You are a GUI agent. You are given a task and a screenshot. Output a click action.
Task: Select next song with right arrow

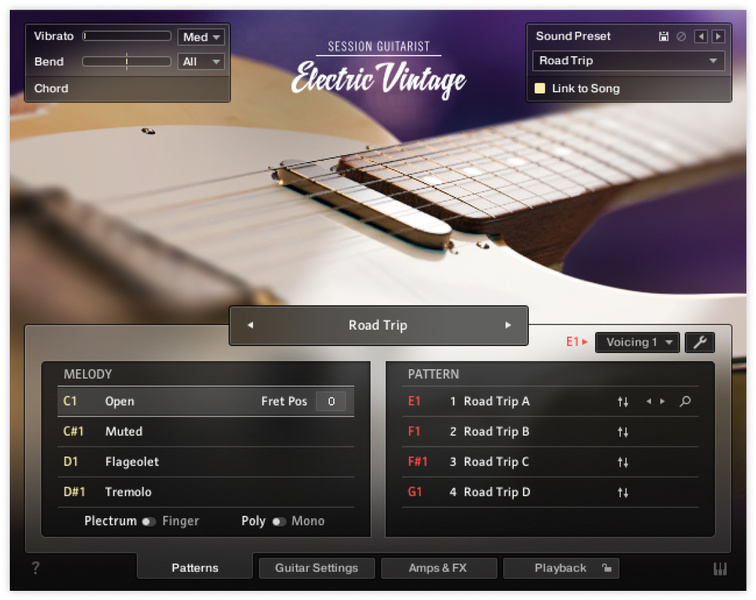click(508, 325)
